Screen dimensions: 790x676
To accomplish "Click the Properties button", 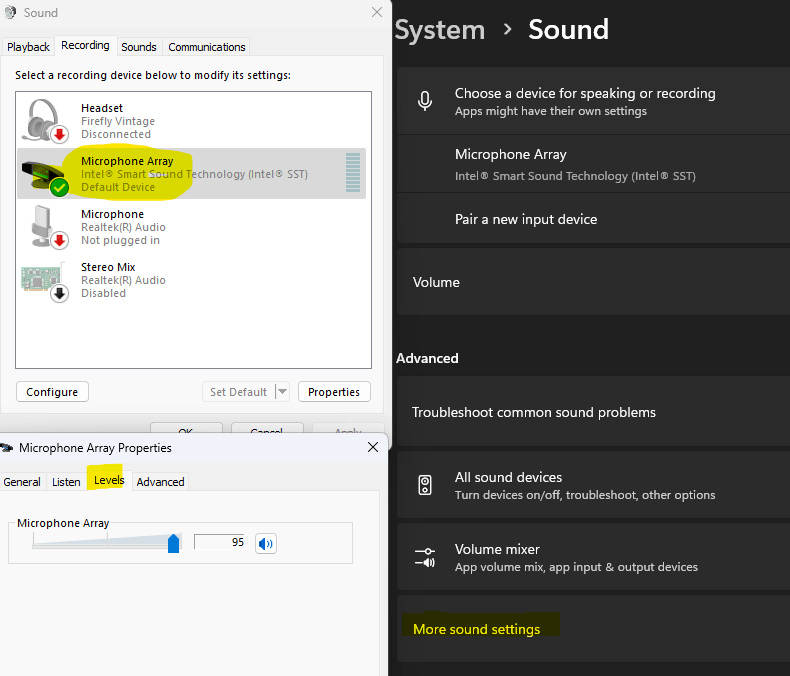I will [x=334, y=392].
